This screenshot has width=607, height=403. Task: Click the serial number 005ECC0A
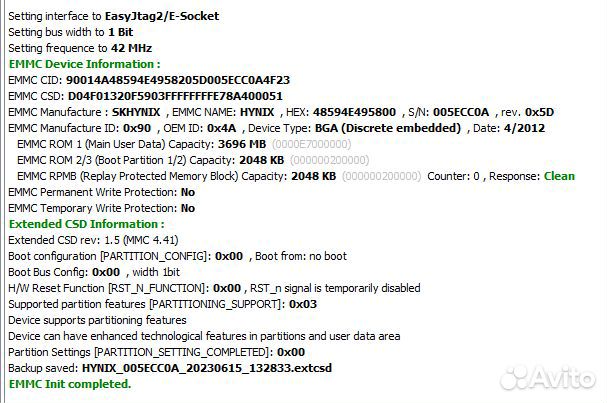(461, 112)
